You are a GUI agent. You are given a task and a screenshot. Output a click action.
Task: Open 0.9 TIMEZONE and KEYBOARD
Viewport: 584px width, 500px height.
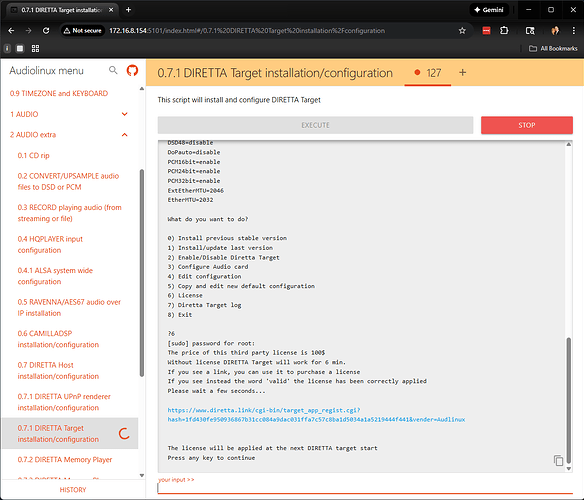[59, 93]
